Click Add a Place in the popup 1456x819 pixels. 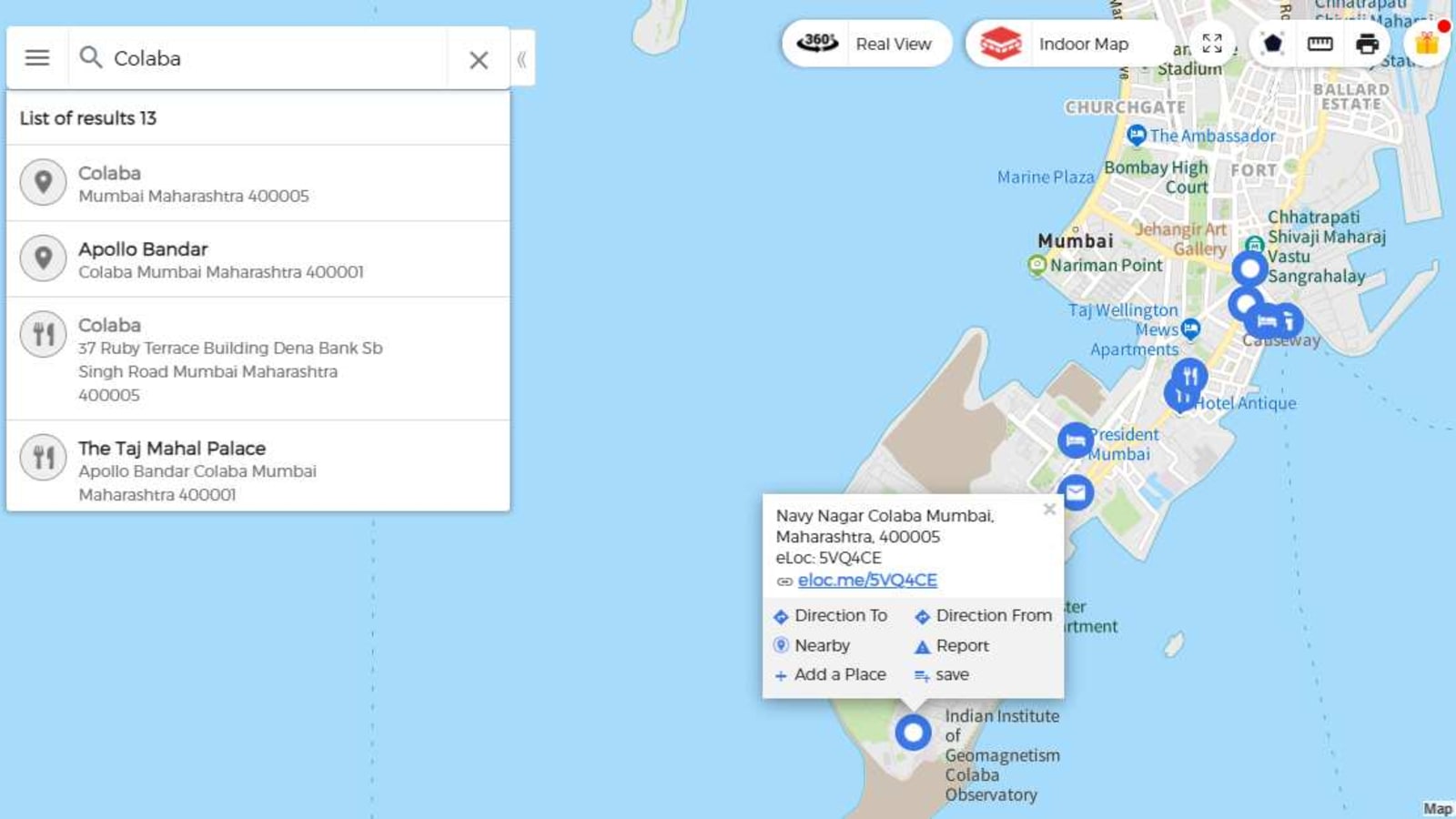(x=830, y=675)
